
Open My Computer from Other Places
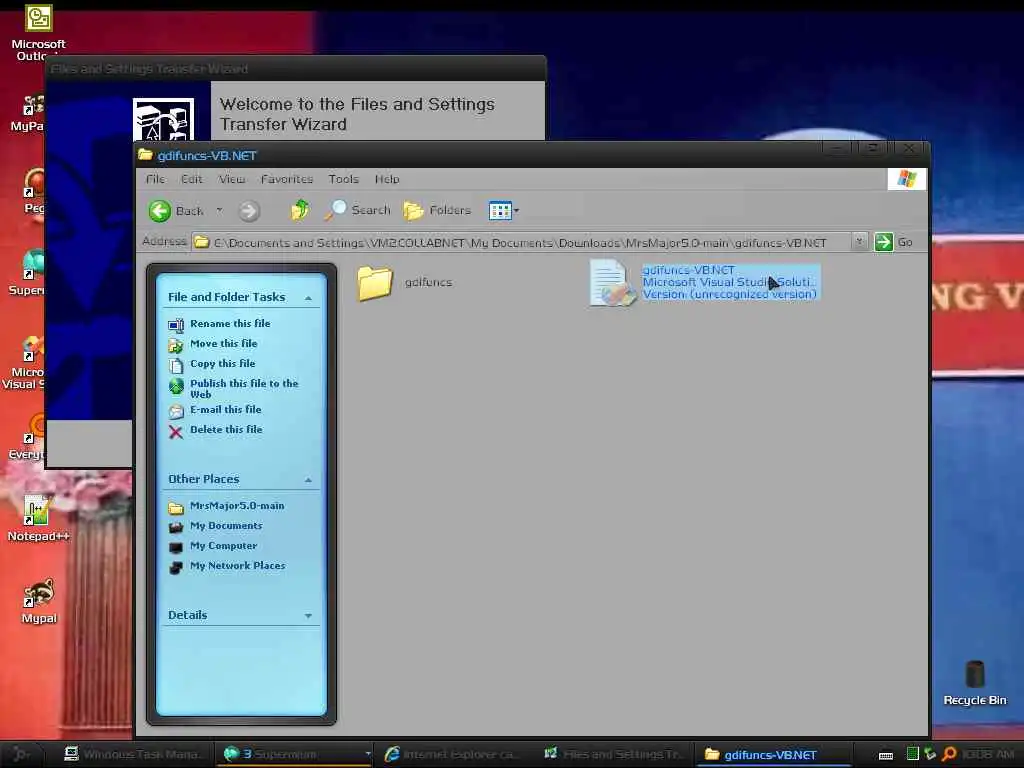[223, 546]
